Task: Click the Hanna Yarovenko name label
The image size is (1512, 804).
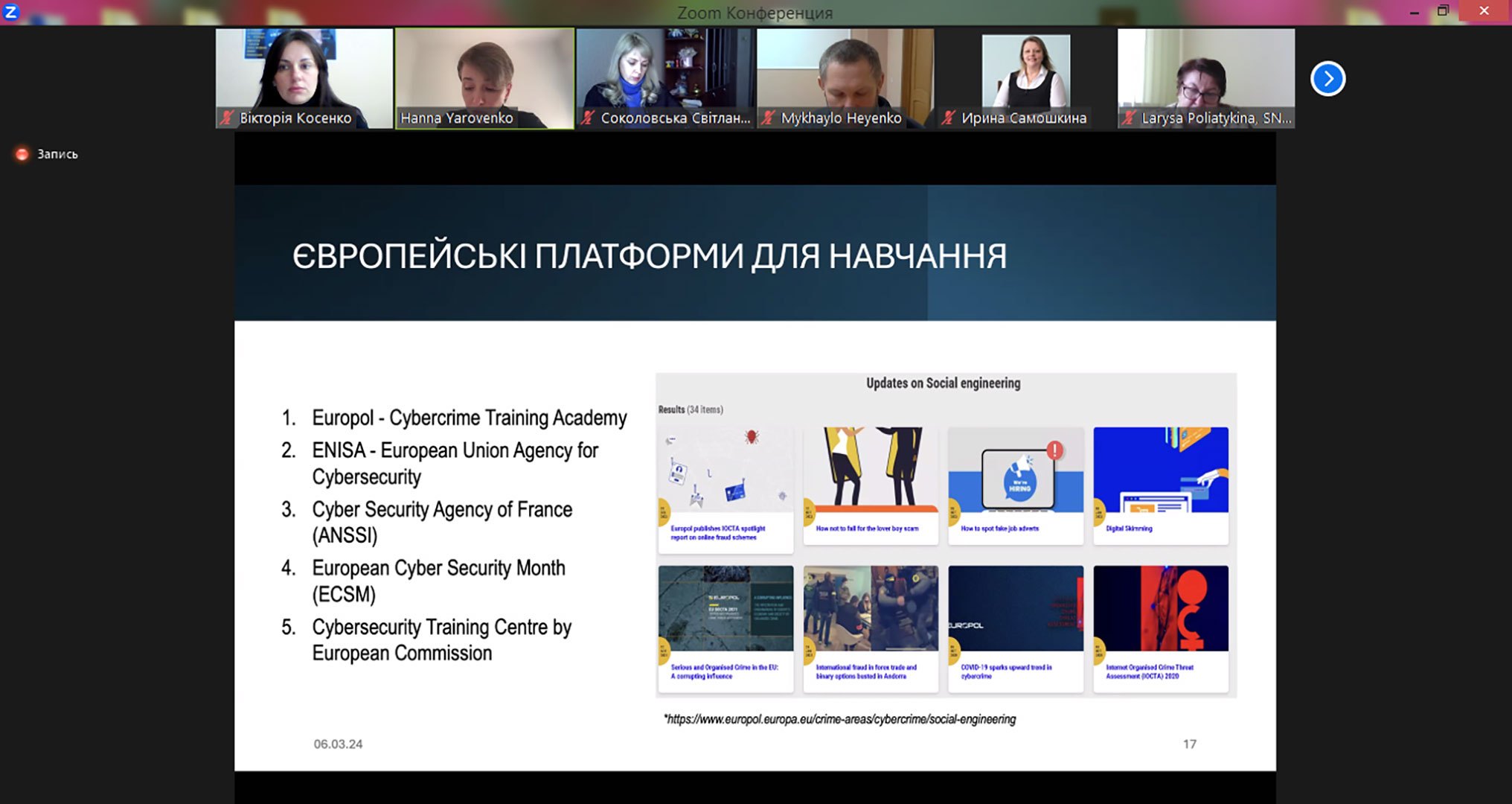Action: [x=457, y=118]
